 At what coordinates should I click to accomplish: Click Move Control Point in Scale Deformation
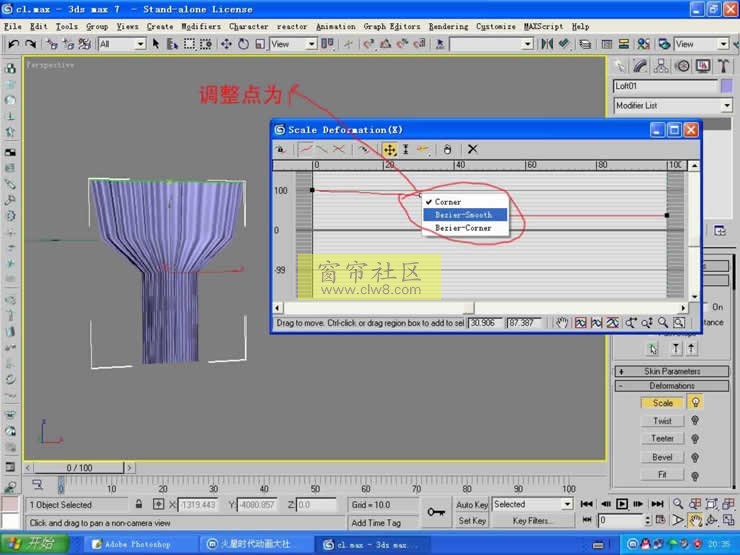(x=390, y=150)
